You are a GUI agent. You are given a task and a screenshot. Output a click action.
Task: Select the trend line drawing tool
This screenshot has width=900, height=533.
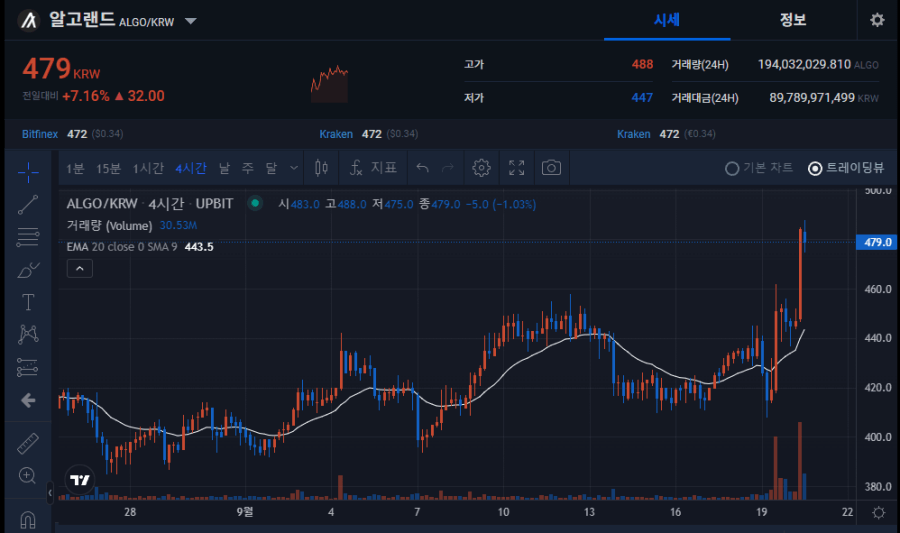pyautogui.click(x=28, y=205)
